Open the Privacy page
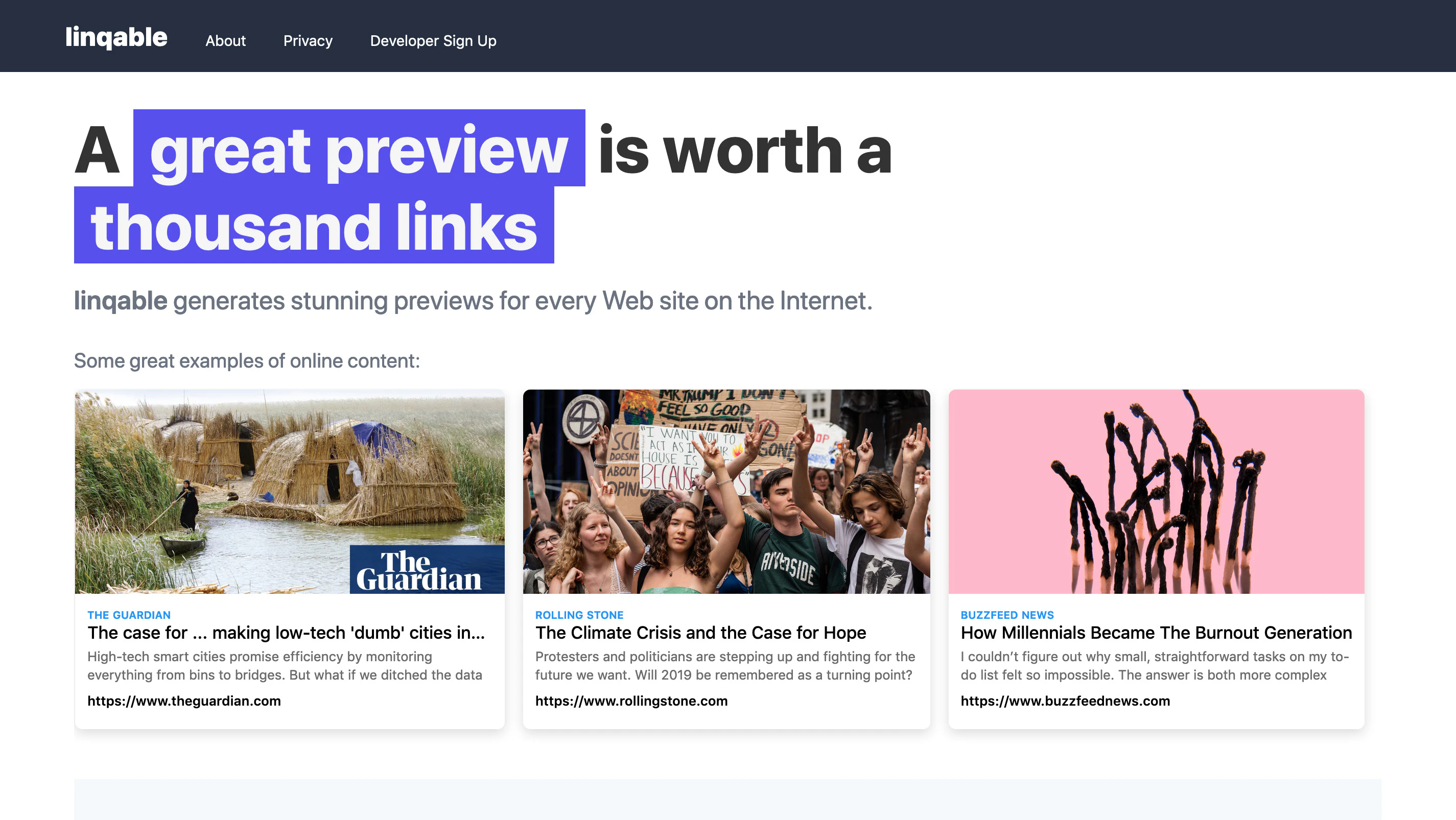The height and width of the screenshot is (820, 1456). (x=308, y=41)
